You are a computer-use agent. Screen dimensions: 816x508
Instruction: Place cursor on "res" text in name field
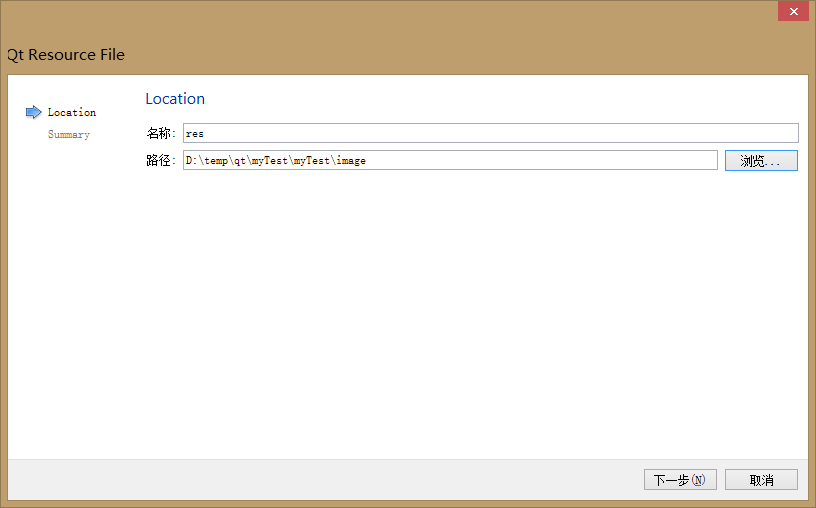coord(195,133)
